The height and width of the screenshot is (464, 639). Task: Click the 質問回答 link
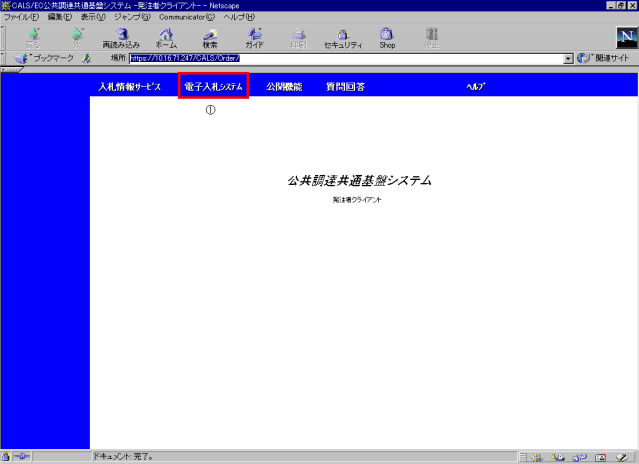[345, 86]
